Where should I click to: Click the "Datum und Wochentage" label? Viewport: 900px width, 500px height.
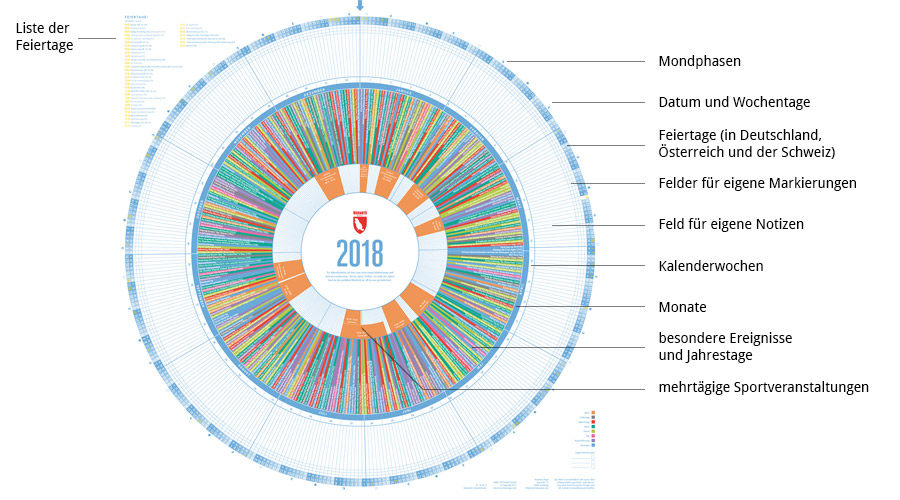(x=734, y=102)
